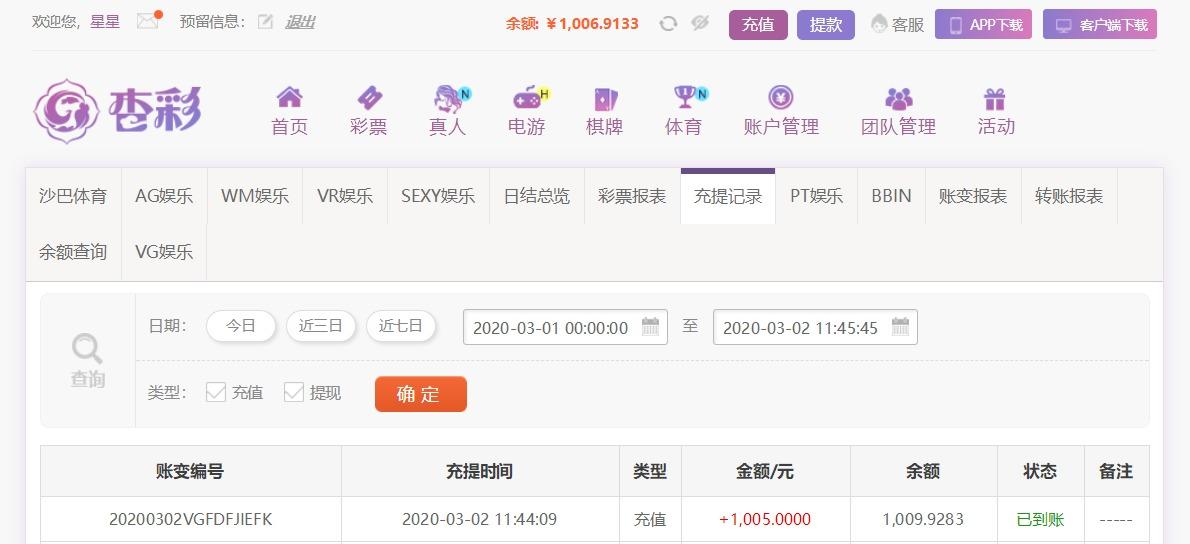
Task: Select the 近七日 date filter
Action: pyautogui.click(x=401, y=326)
